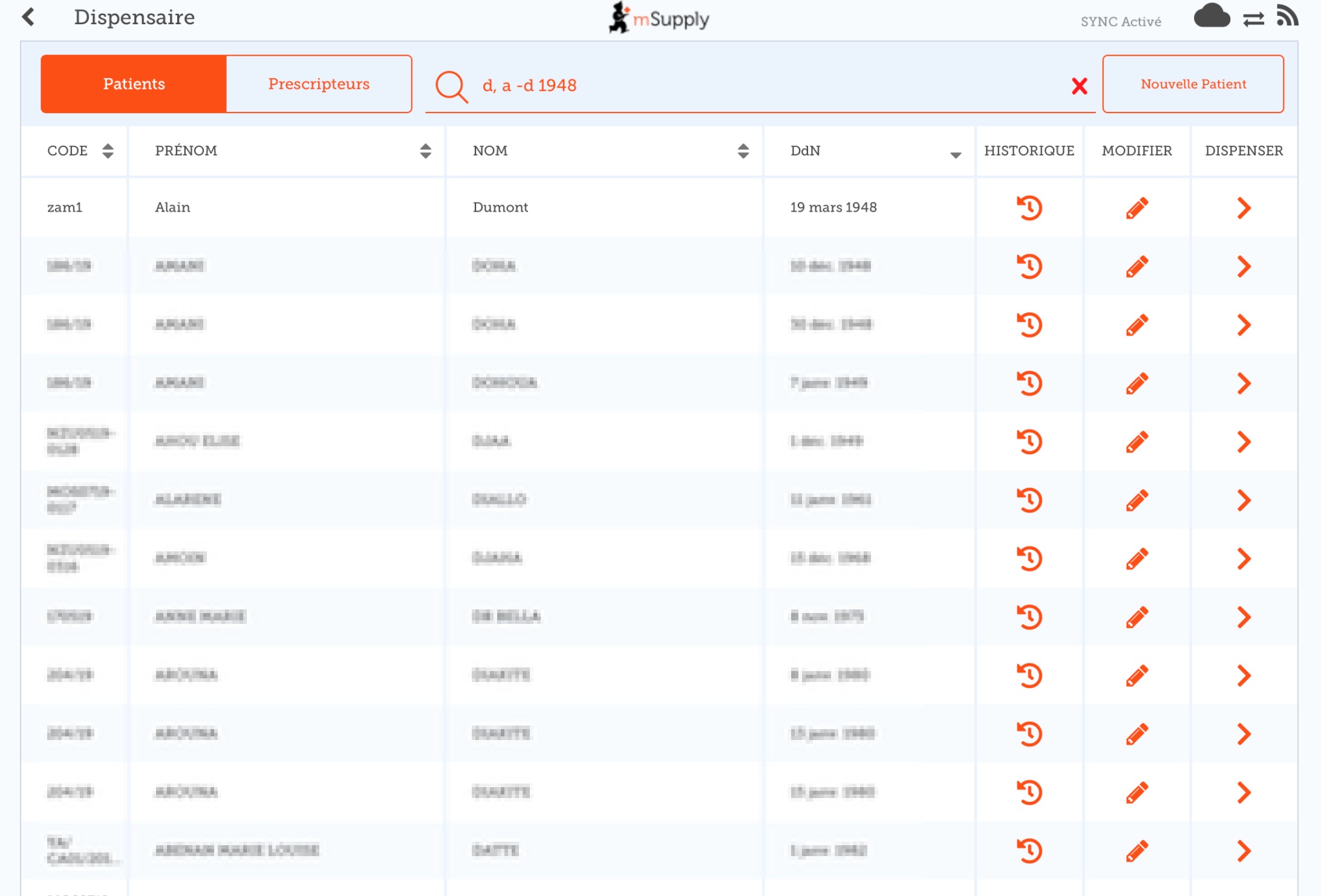The image size is (1321, 896).
Task: Edit patient Alain Dumont with pencil icon
Action: tap(1137, 208)
